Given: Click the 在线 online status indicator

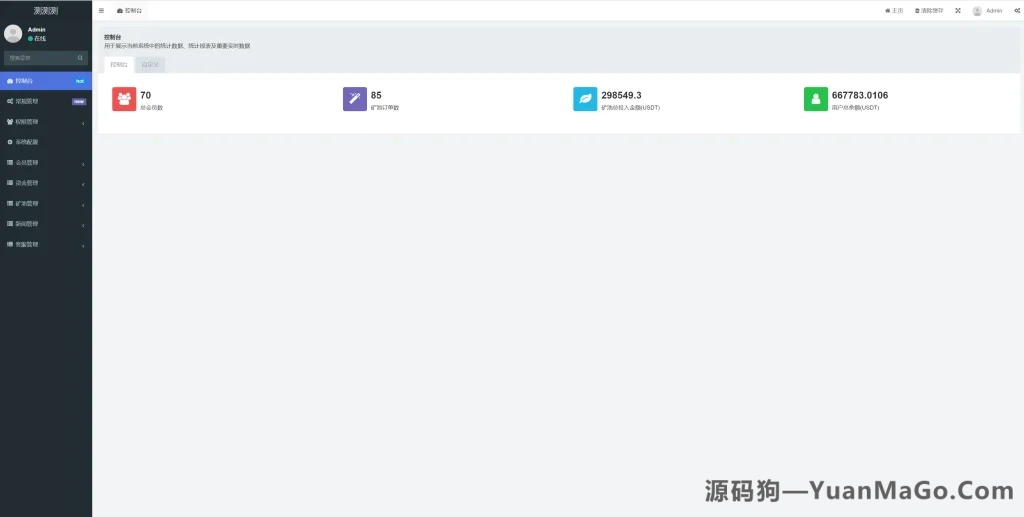Looking at the screenshot, I should [37, 39].
